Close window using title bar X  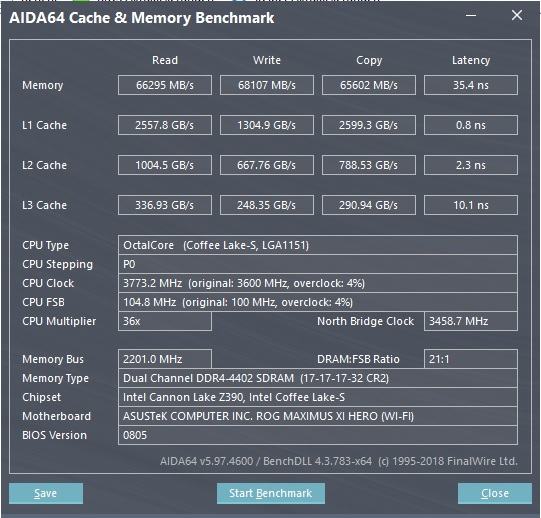(x=517, y=15)
